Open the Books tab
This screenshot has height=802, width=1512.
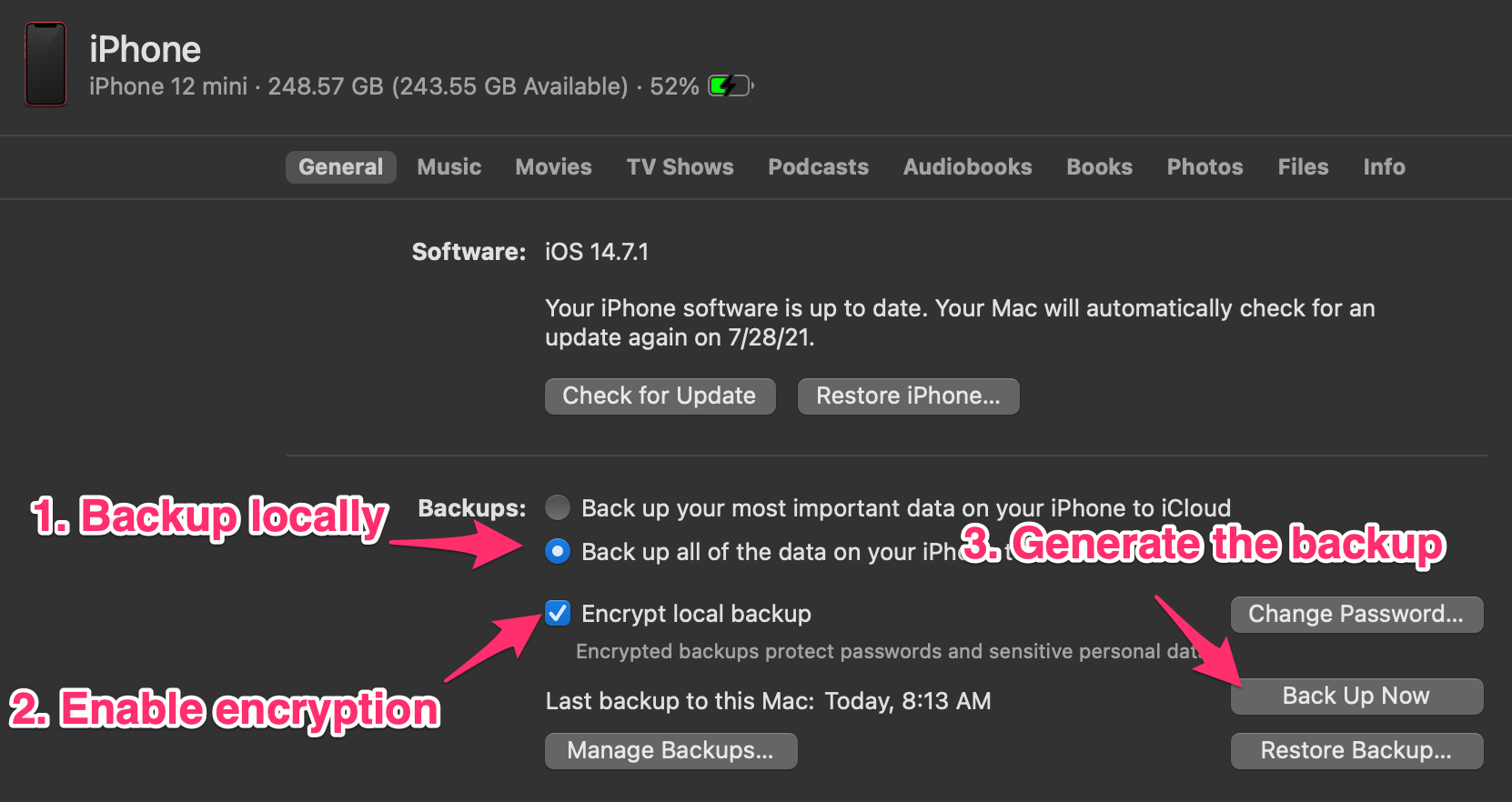[x=1099, y=166]
